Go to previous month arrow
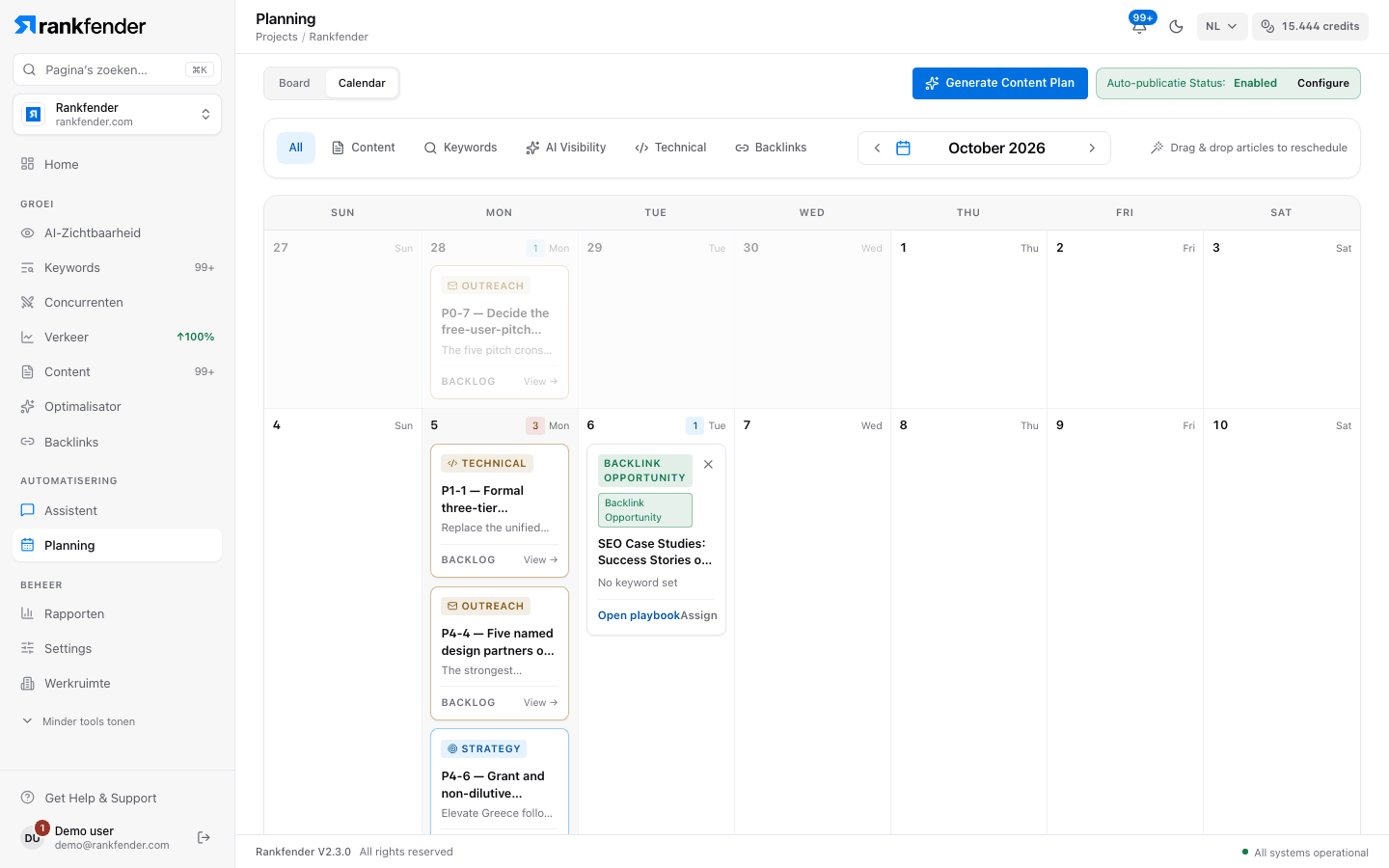Image resolution: width=1389 pixels, height=868 pixels. (877, 148)
